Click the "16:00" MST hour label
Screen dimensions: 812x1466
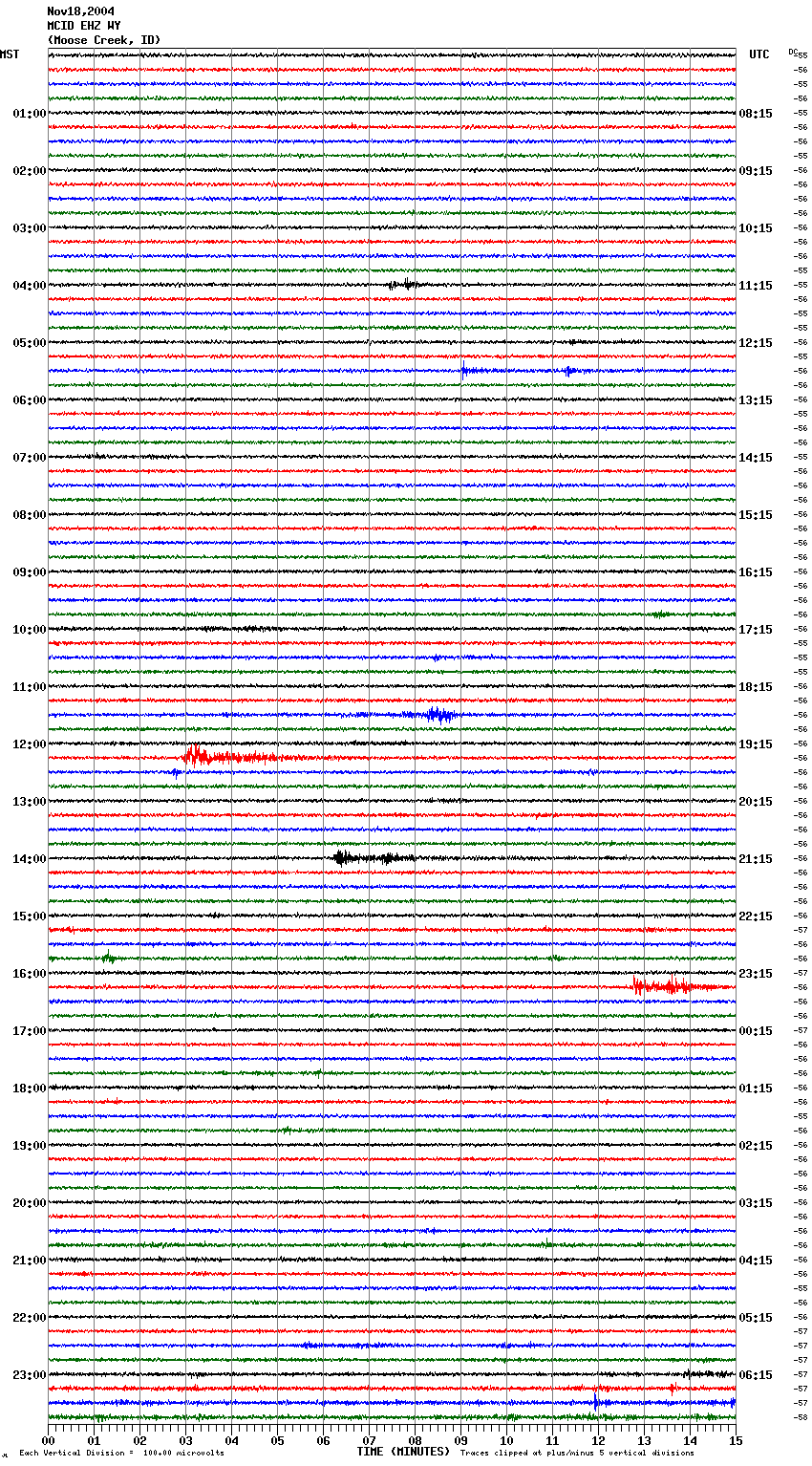click(x=30, y=974)
